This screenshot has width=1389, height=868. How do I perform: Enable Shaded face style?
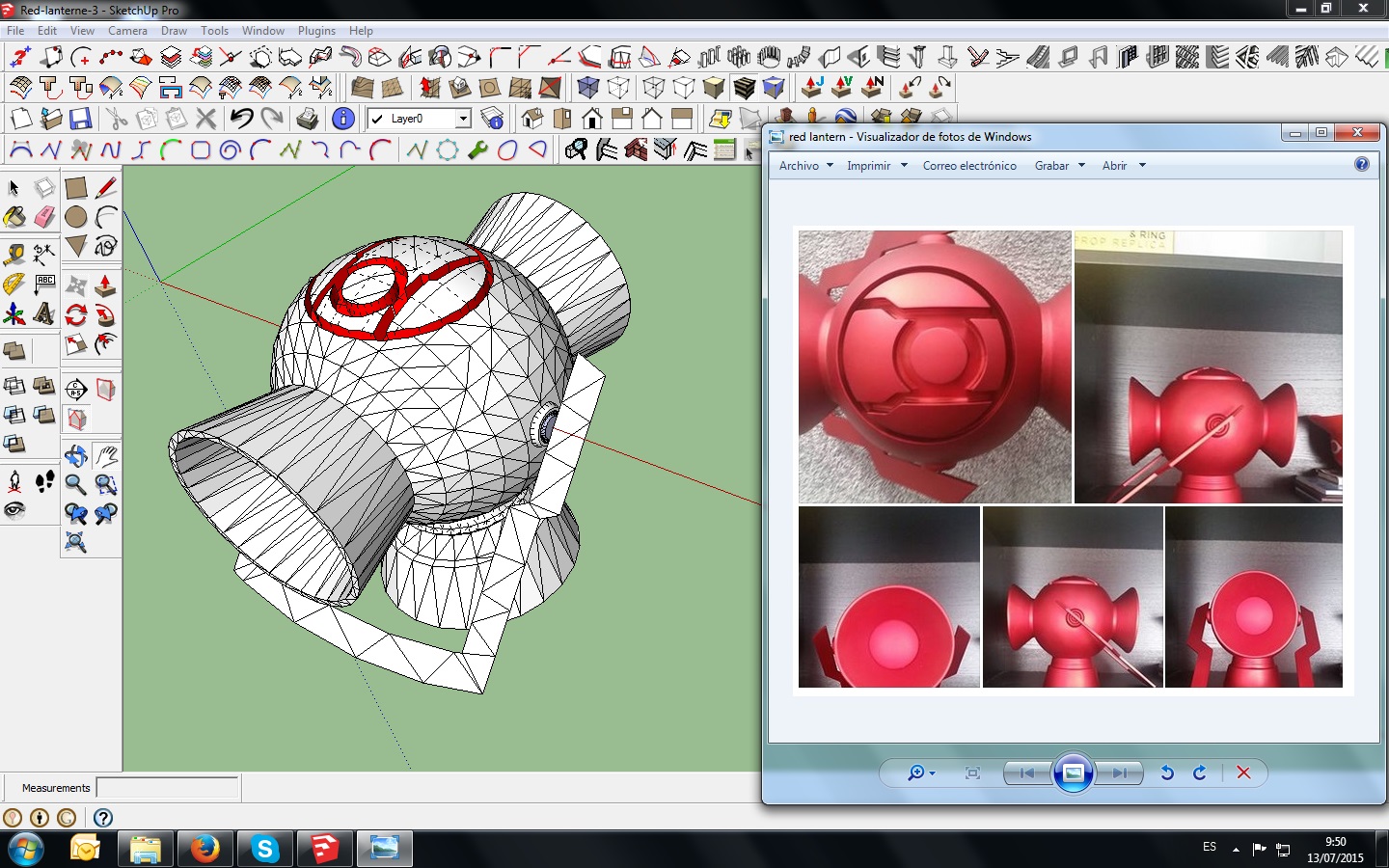[714, 89]
